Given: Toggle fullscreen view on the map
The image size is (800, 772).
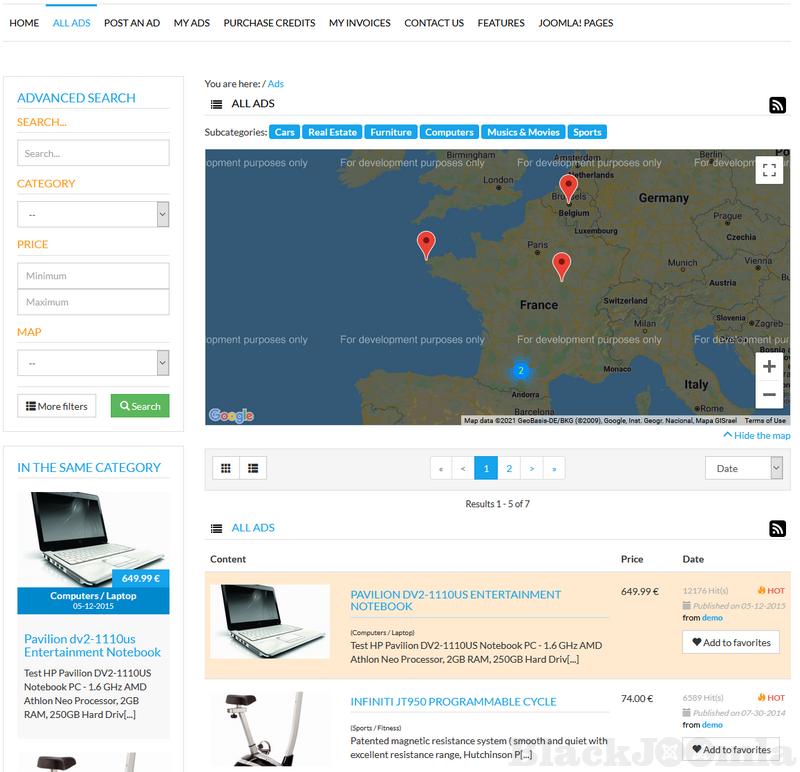Looking at the screenshot, I should (769, 170).
